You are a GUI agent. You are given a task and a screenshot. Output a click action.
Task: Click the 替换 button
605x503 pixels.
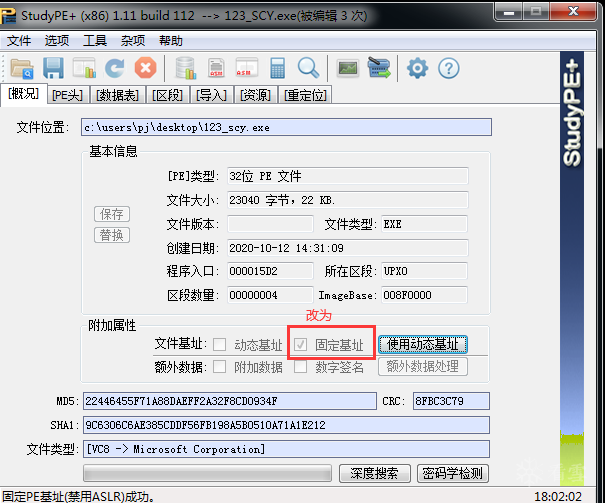pyautogui.click(x=112, y=235)
